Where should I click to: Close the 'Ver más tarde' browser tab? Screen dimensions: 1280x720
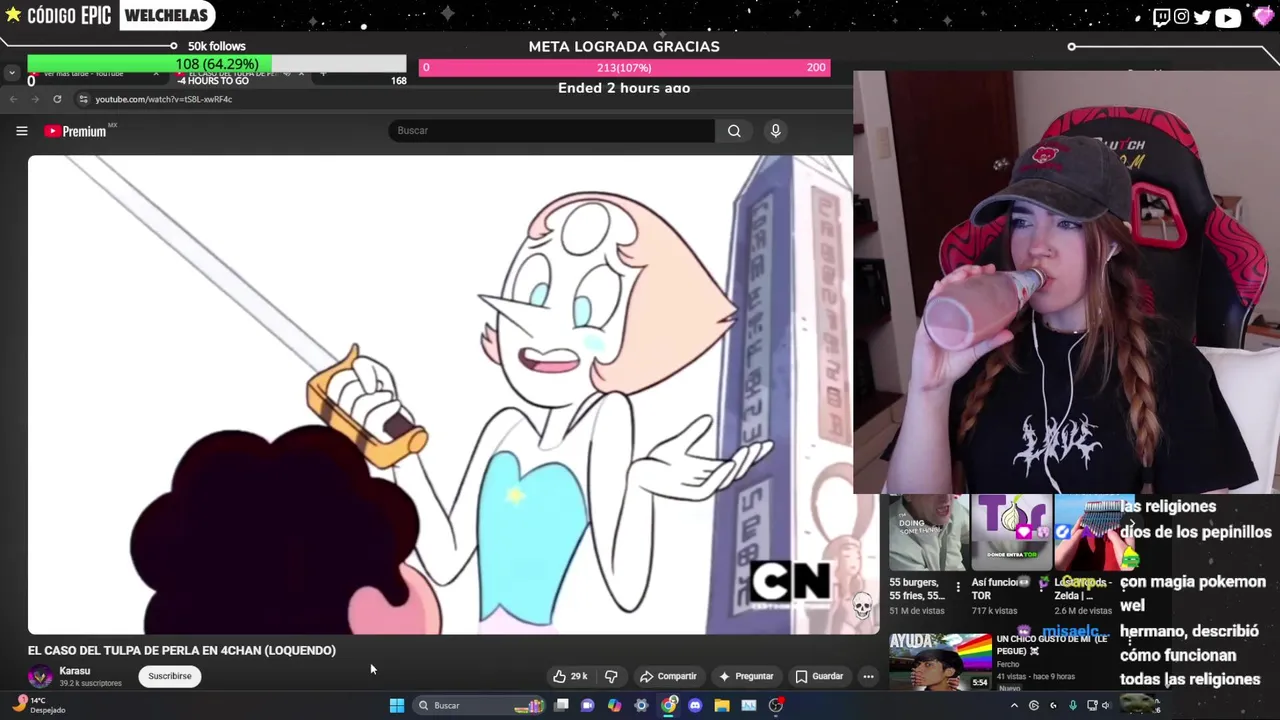pyautogui.click(x=155, y=73)
